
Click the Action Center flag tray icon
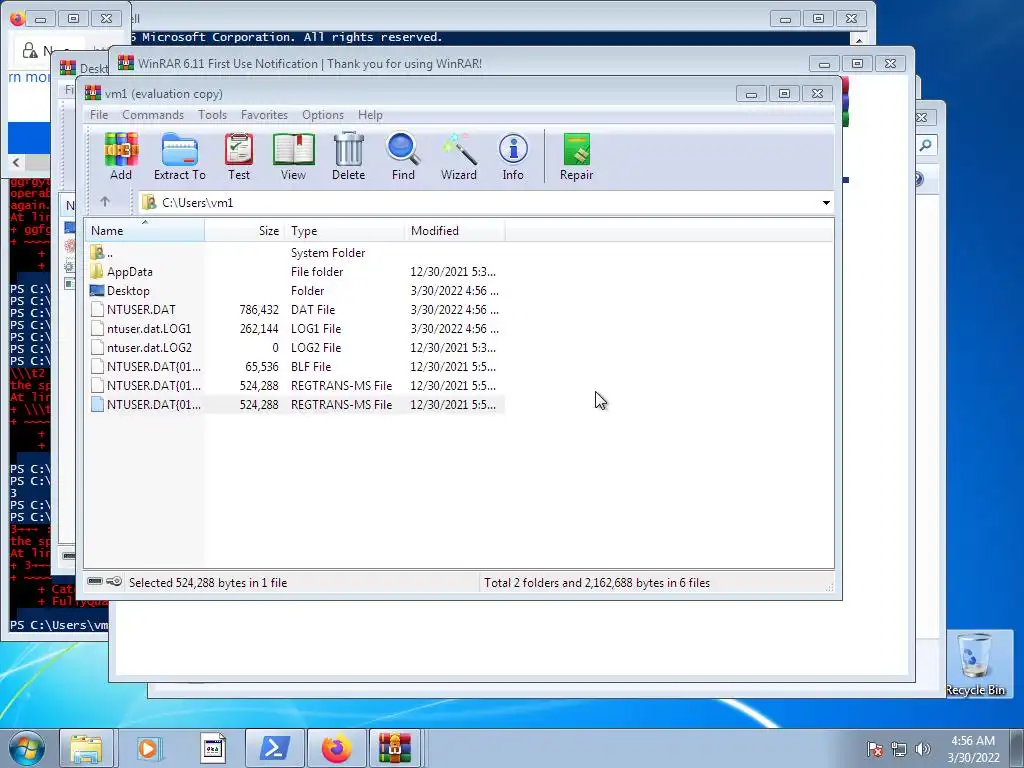click(x=874, y=749)
